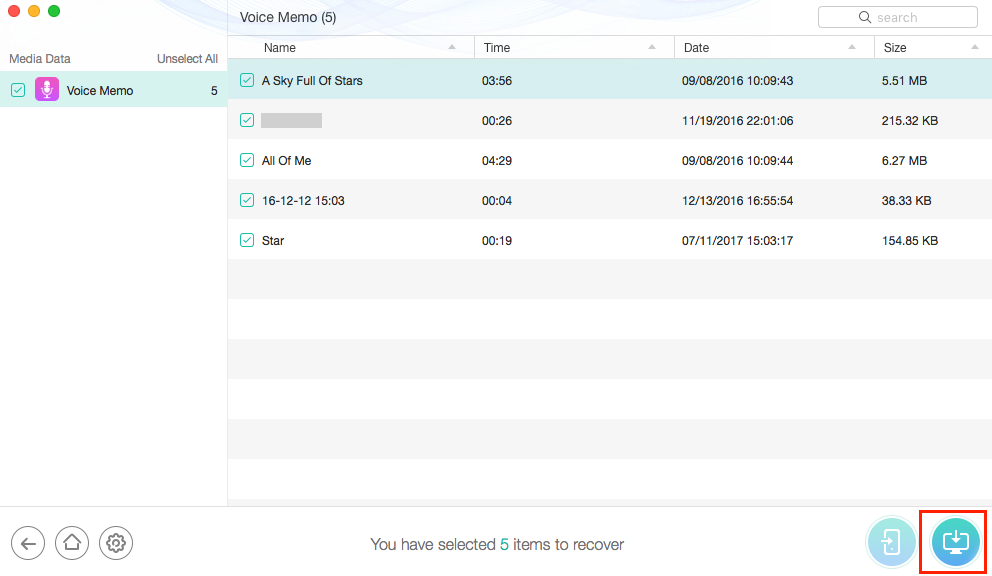The width and height of the screenshot is (992, 576).
Task: Select the A Sky Full Of Stars name
Action: 312,80
